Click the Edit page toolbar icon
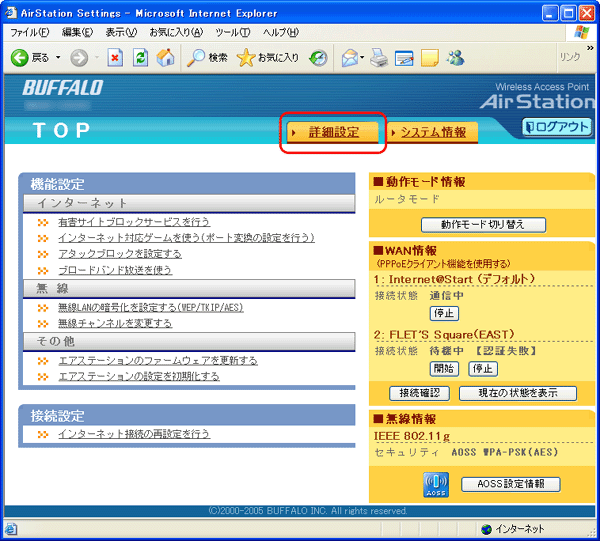Viewport: 600px width, 541px height. [x=404, y=59]
